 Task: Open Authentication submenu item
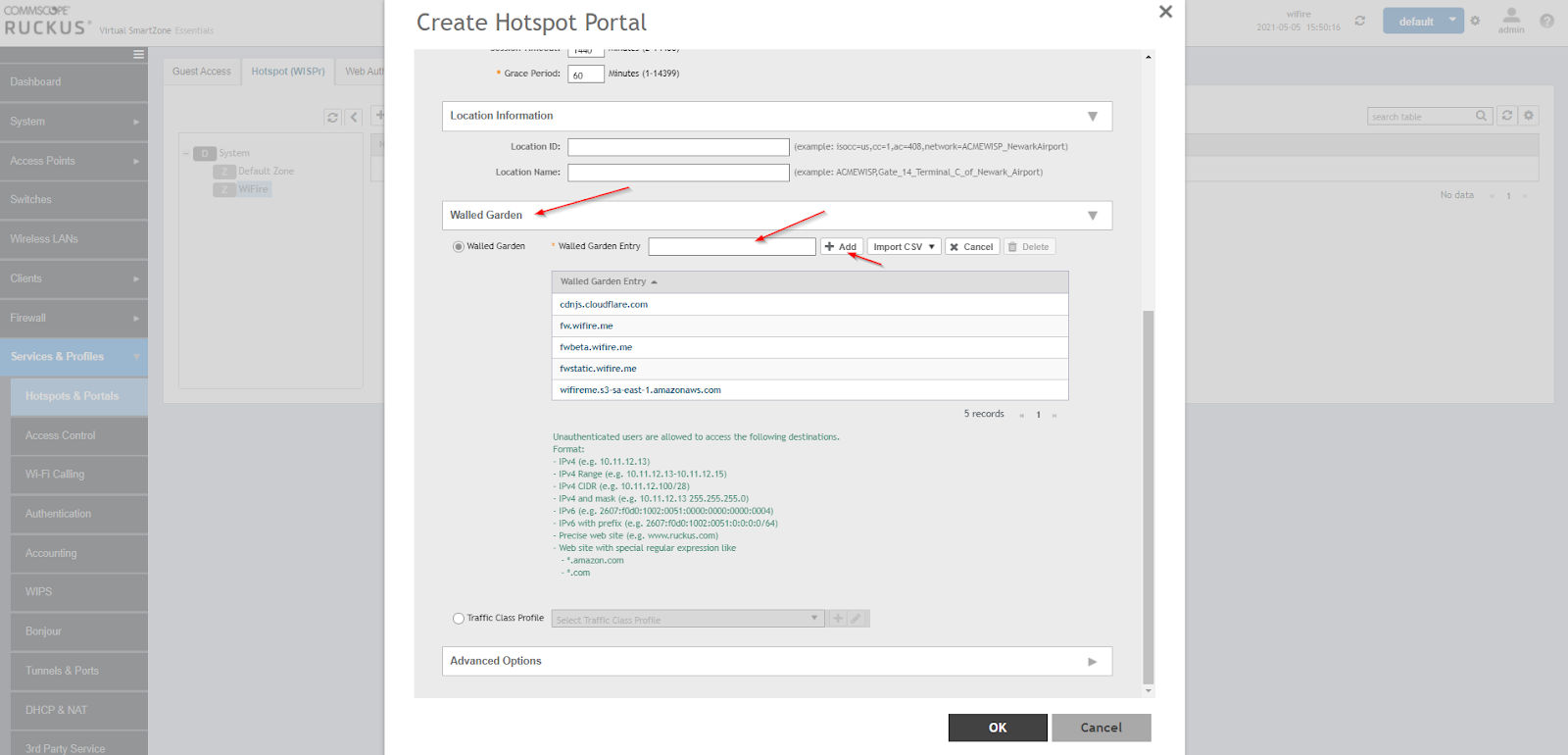click(x=79, y=514)
